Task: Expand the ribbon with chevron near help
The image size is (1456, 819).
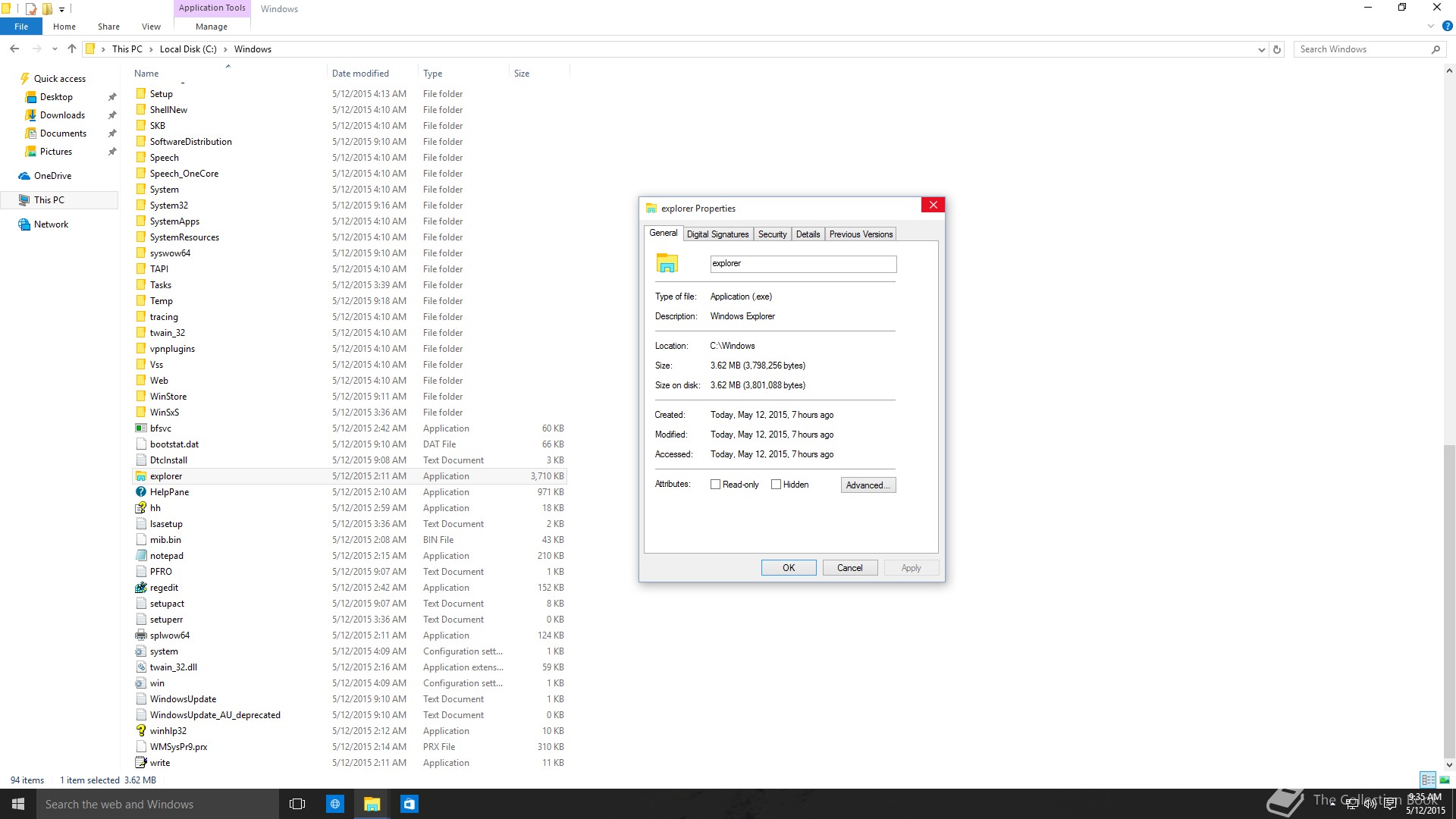Action: tap(1431, 27)
